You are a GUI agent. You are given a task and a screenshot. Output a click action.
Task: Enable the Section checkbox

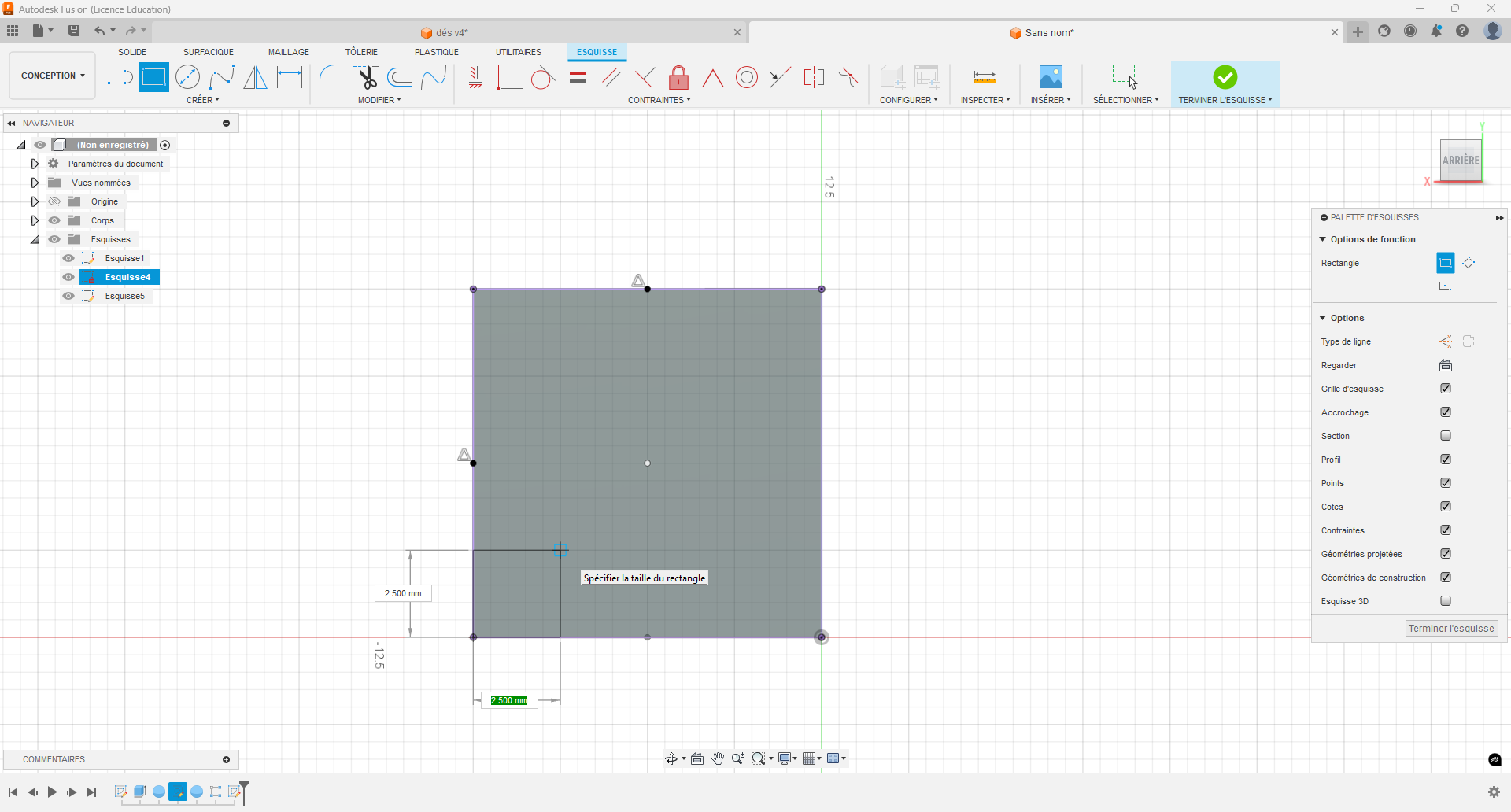(x=1446, y=436)
